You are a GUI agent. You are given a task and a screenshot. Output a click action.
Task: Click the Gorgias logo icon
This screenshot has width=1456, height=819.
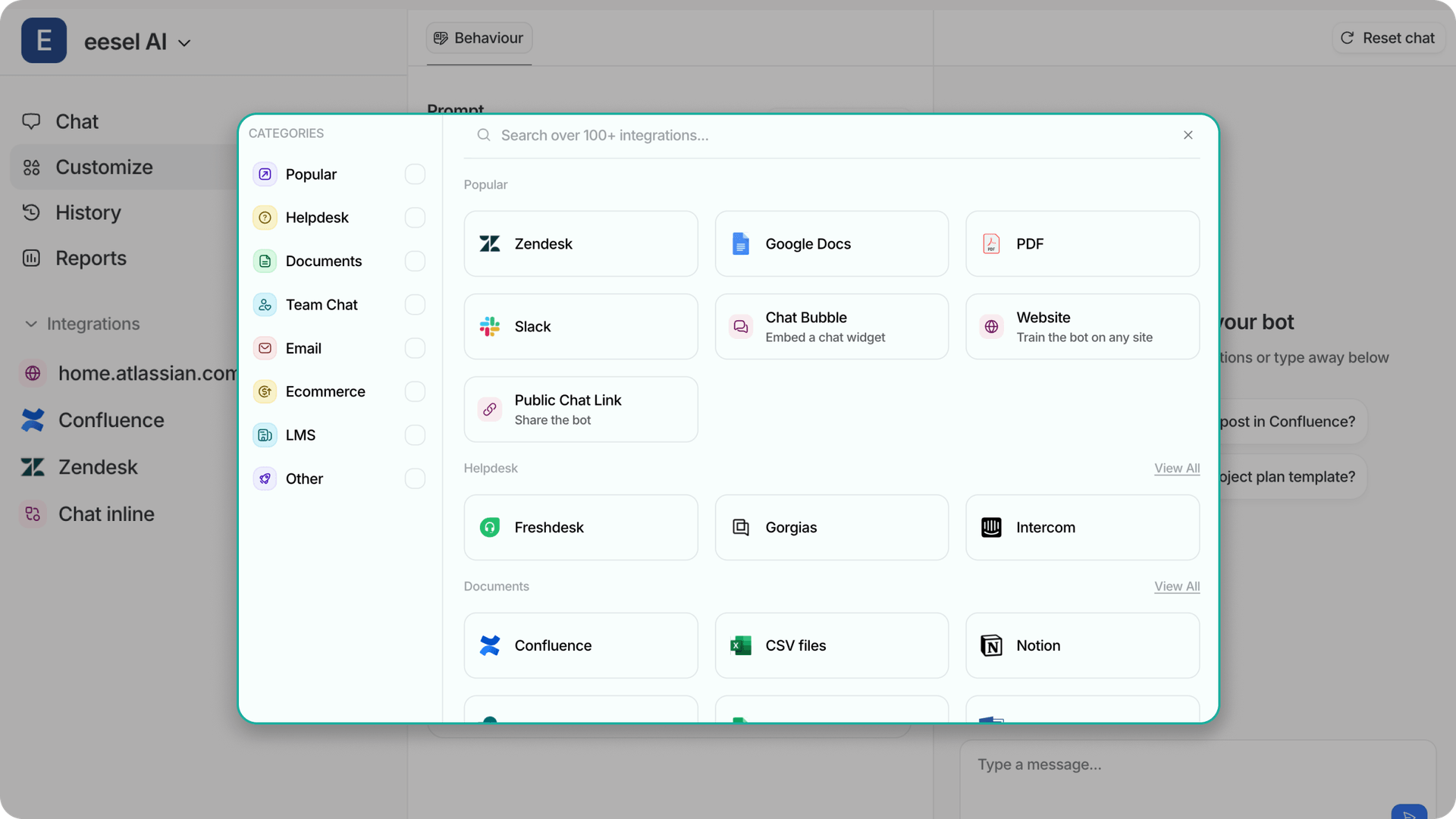click(x=741, y=527)
